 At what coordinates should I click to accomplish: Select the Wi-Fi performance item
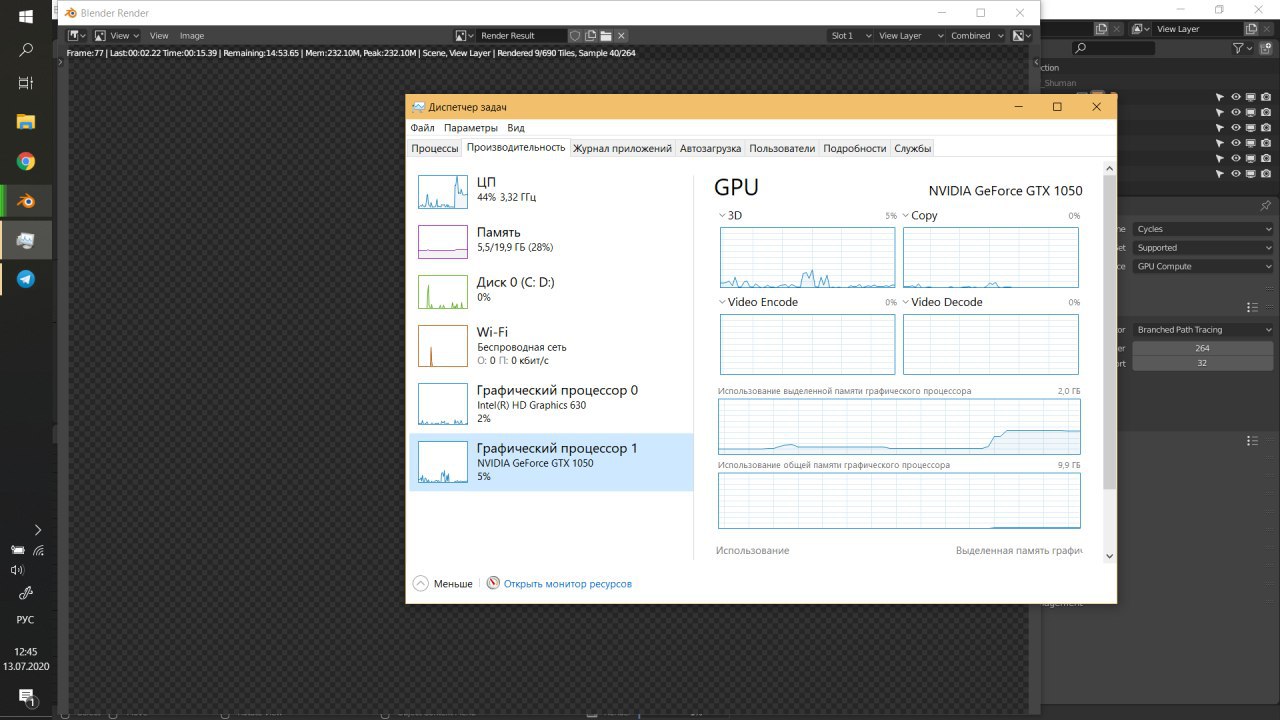[x=551, y=345]
